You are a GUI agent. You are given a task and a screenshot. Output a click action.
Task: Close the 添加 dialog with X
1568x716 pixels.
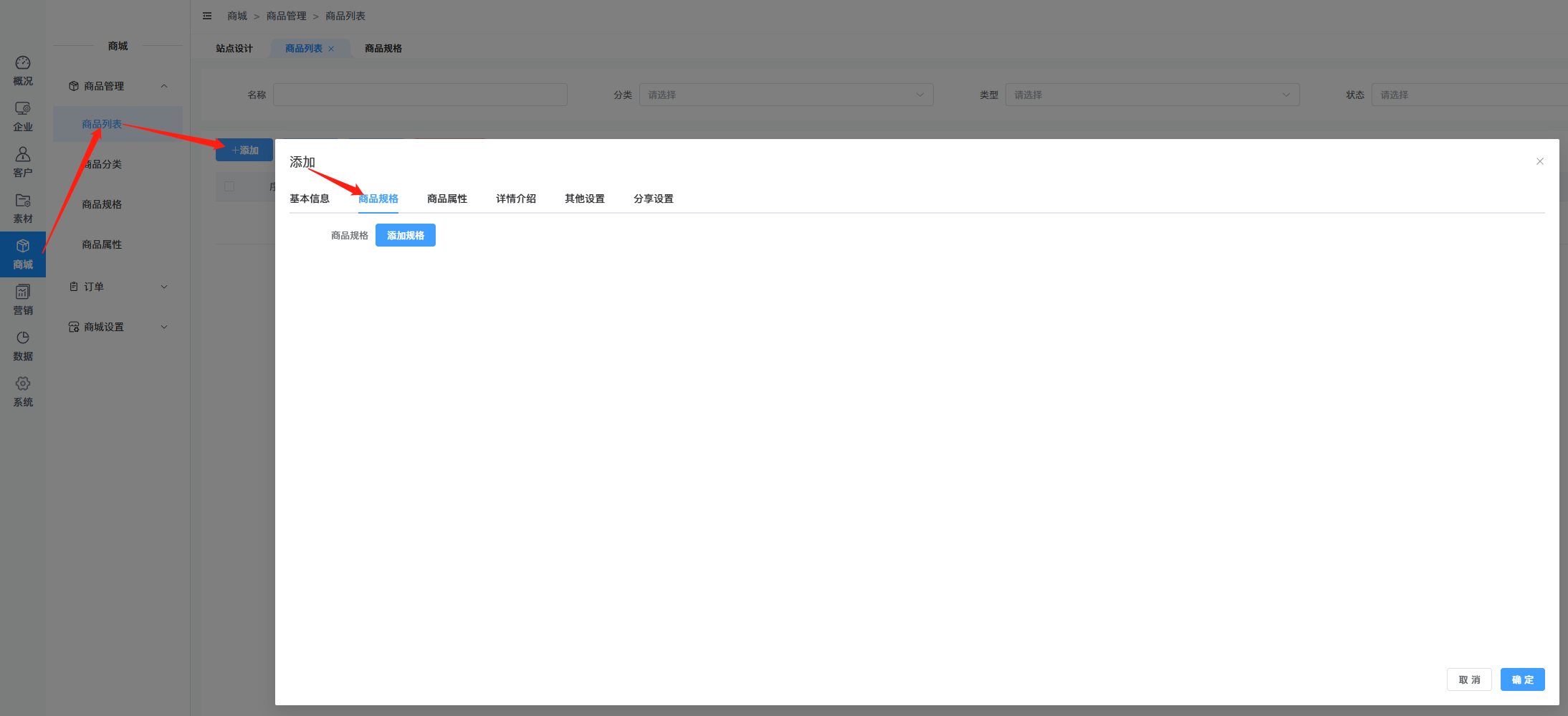point(1539,161)
